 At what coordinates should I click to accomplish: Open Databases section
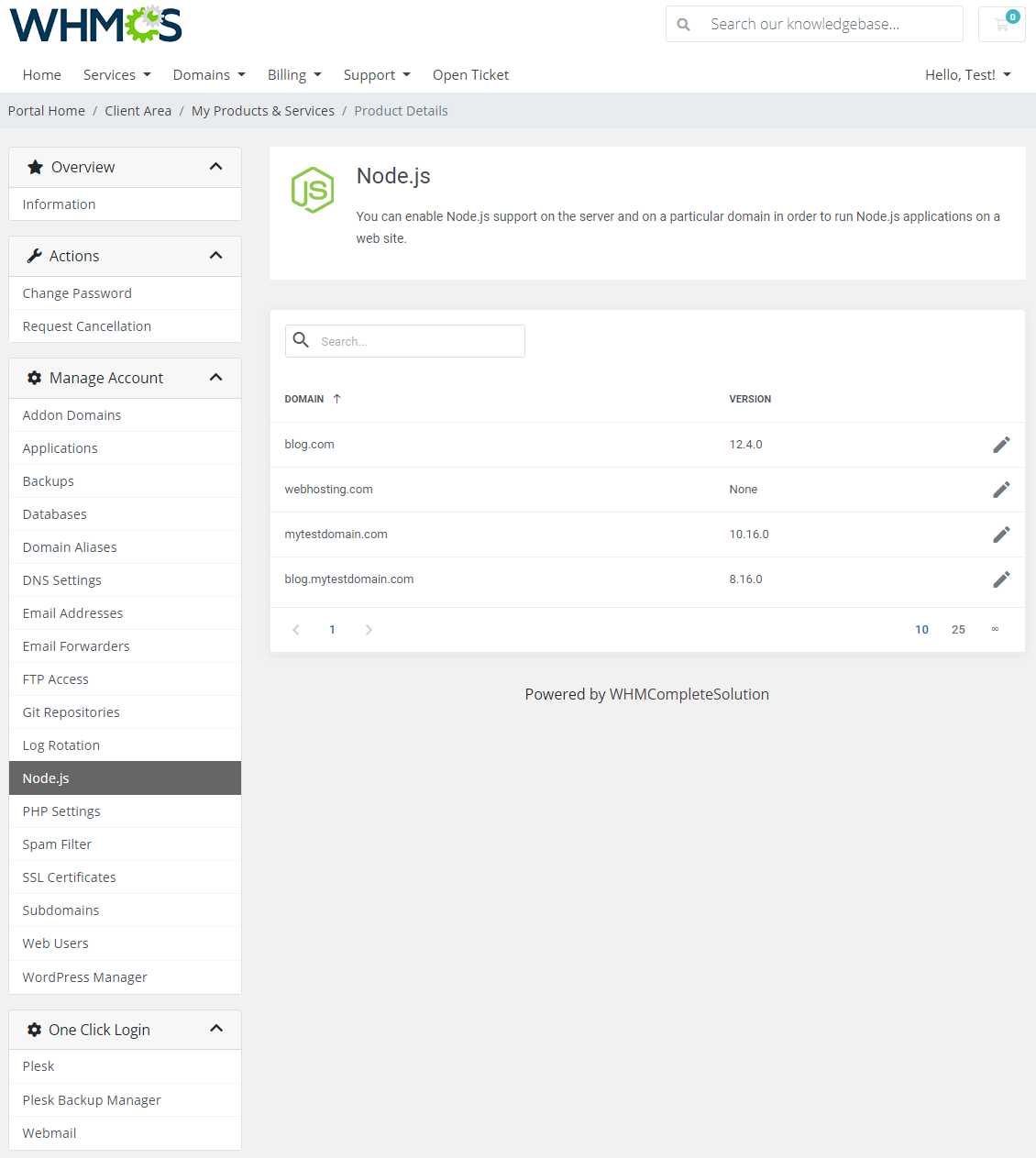pos(125,514)
